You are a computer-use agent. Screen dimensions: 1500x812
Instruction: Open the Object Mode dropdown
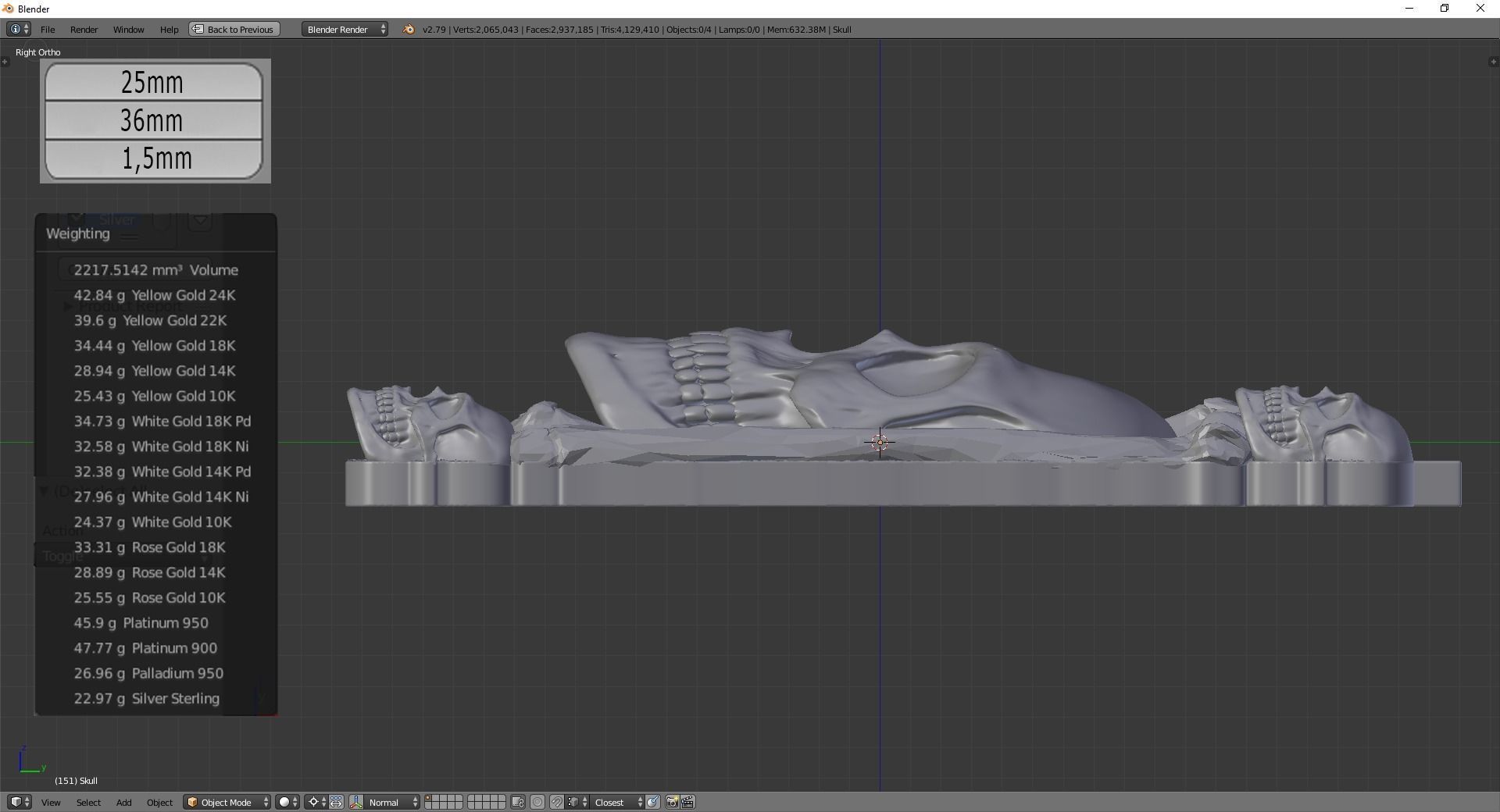227,802
